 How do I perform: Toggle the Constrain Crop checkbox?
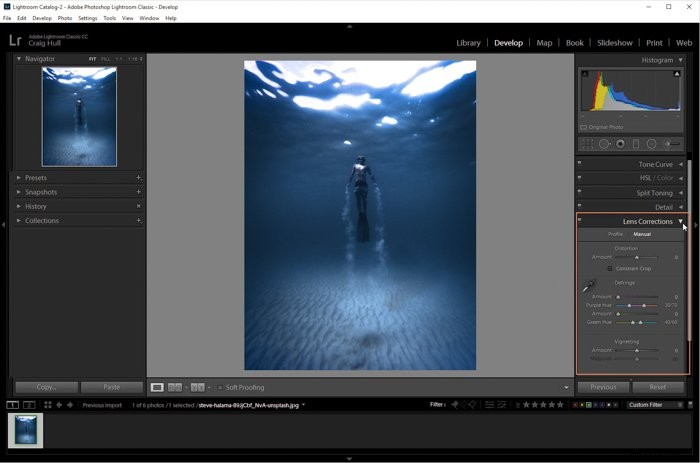tap(609, 268)
